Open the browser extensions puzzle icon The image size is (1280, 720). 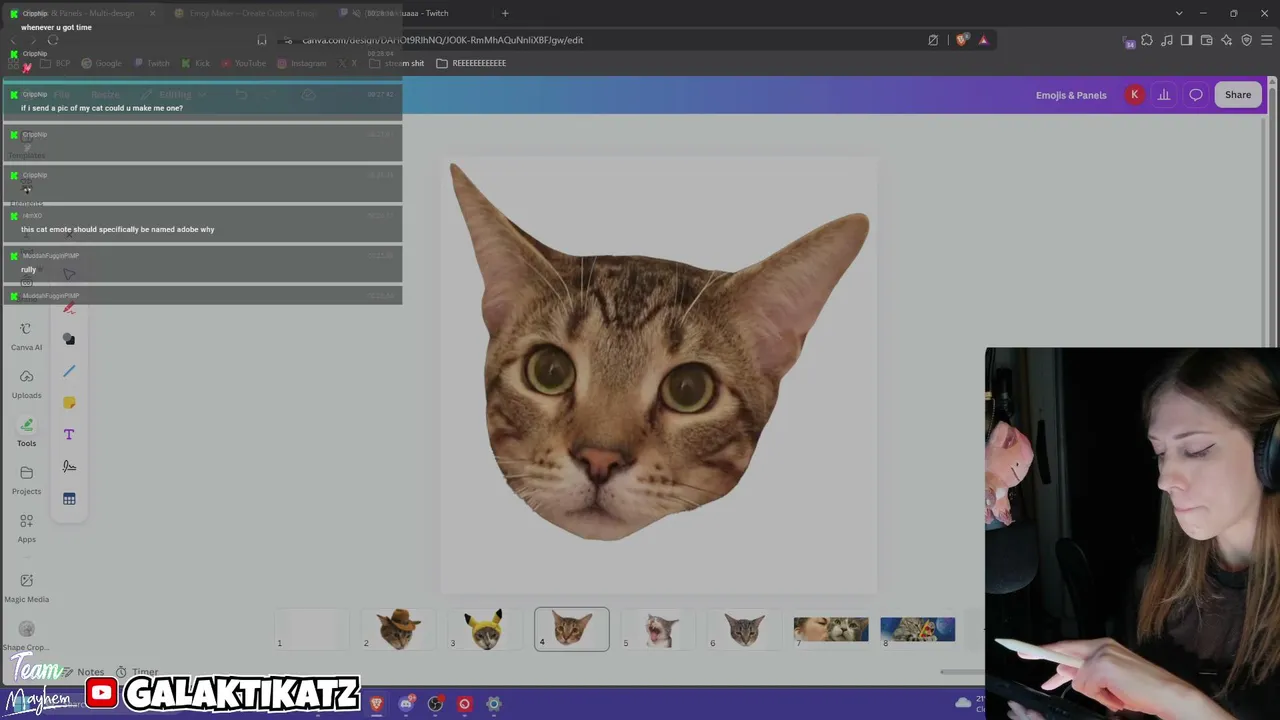pyautogui.click(x=1147, y=40)
